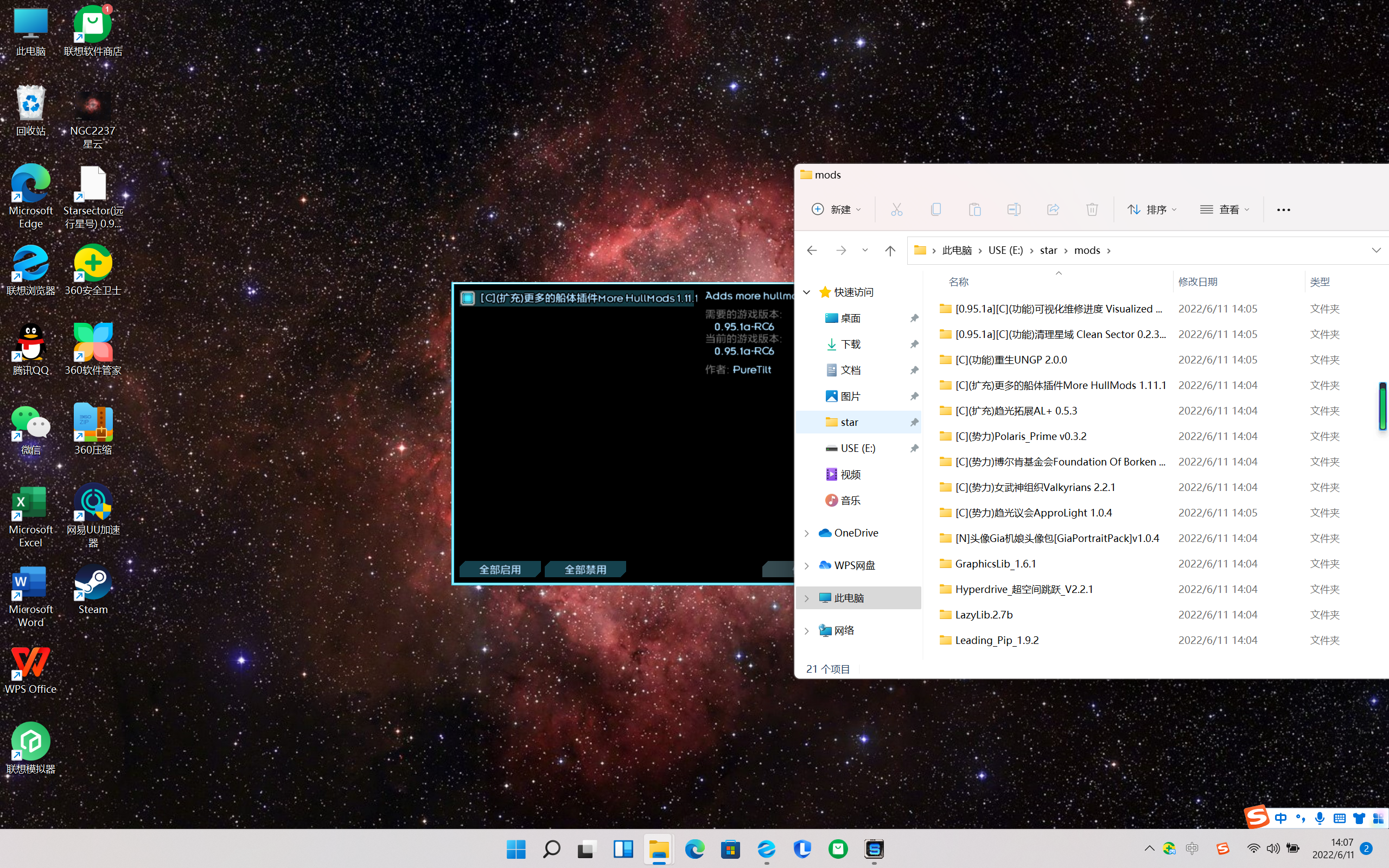Click the Delete trash icon in toolbar
The image size is (1389, 868).
pos(1092,209)
